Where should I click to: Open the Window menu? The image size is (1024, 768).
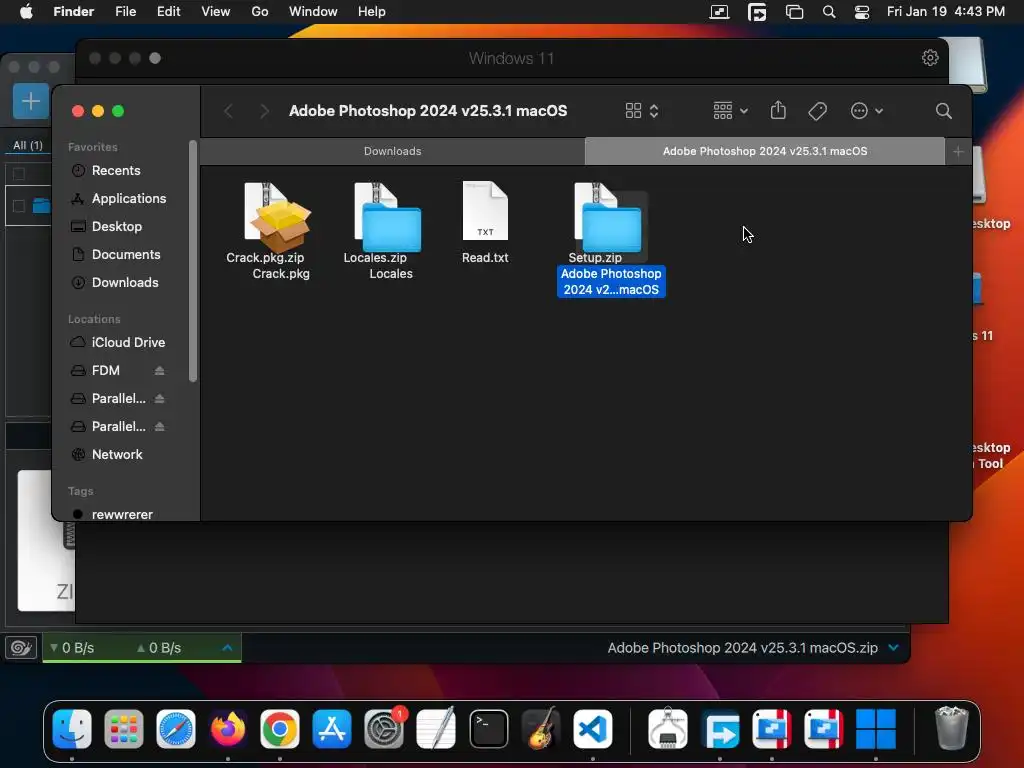click(x=313, y=11)
